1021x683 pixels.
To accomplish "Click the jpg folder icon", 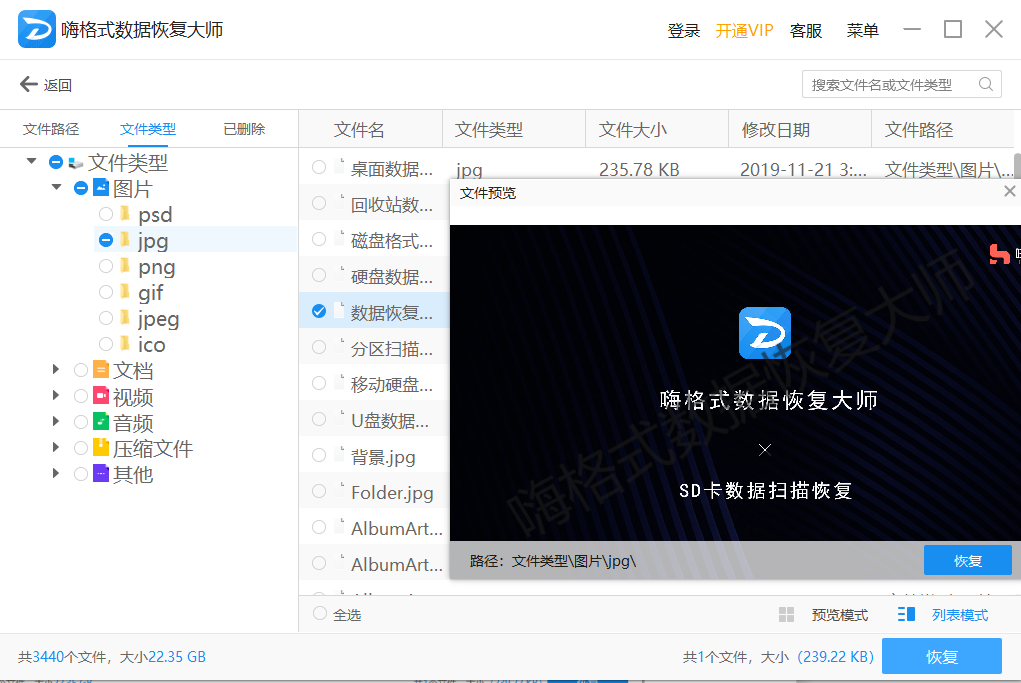I will tap(125, 240).
